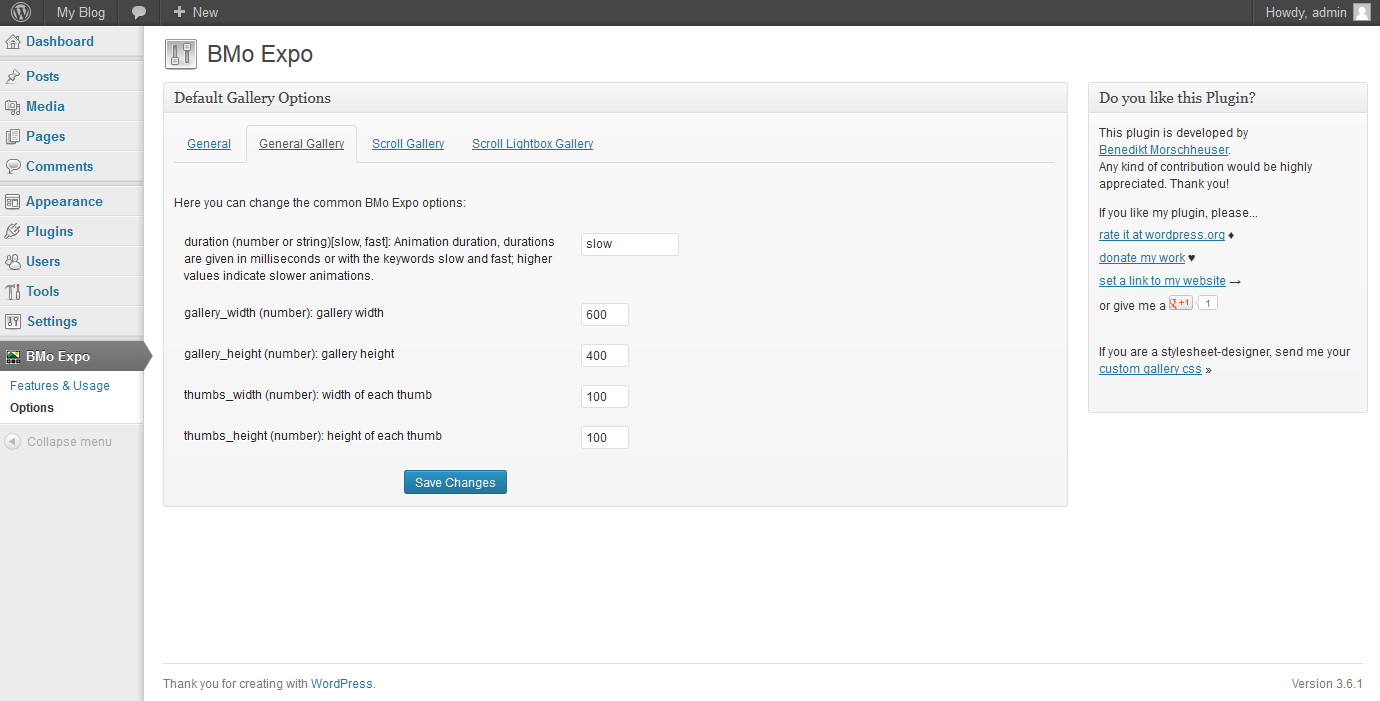
Task: Open the Users menu
Action: (43, 261)
